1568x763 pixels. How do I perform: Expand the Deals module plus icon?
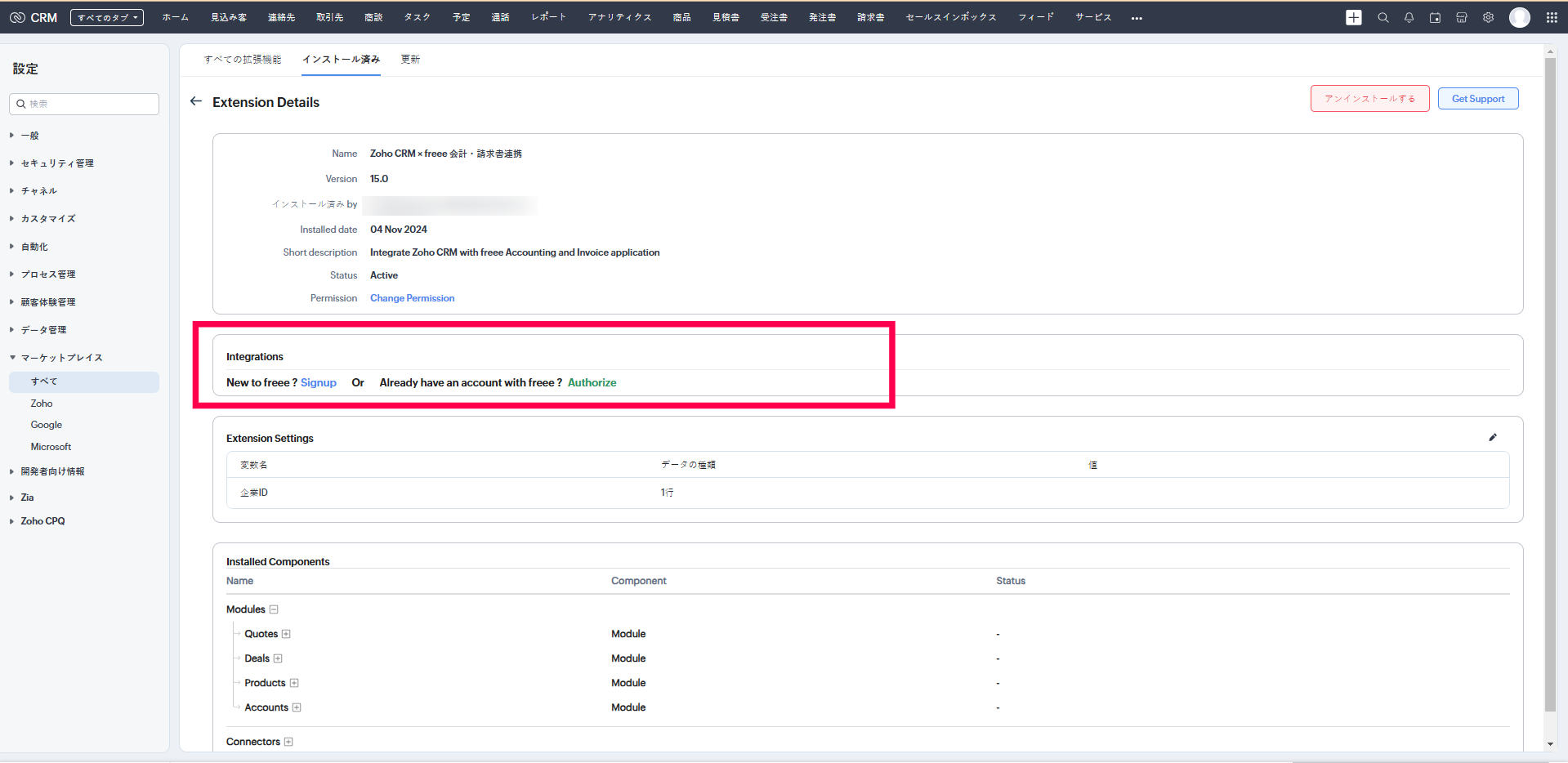[278, 658]
